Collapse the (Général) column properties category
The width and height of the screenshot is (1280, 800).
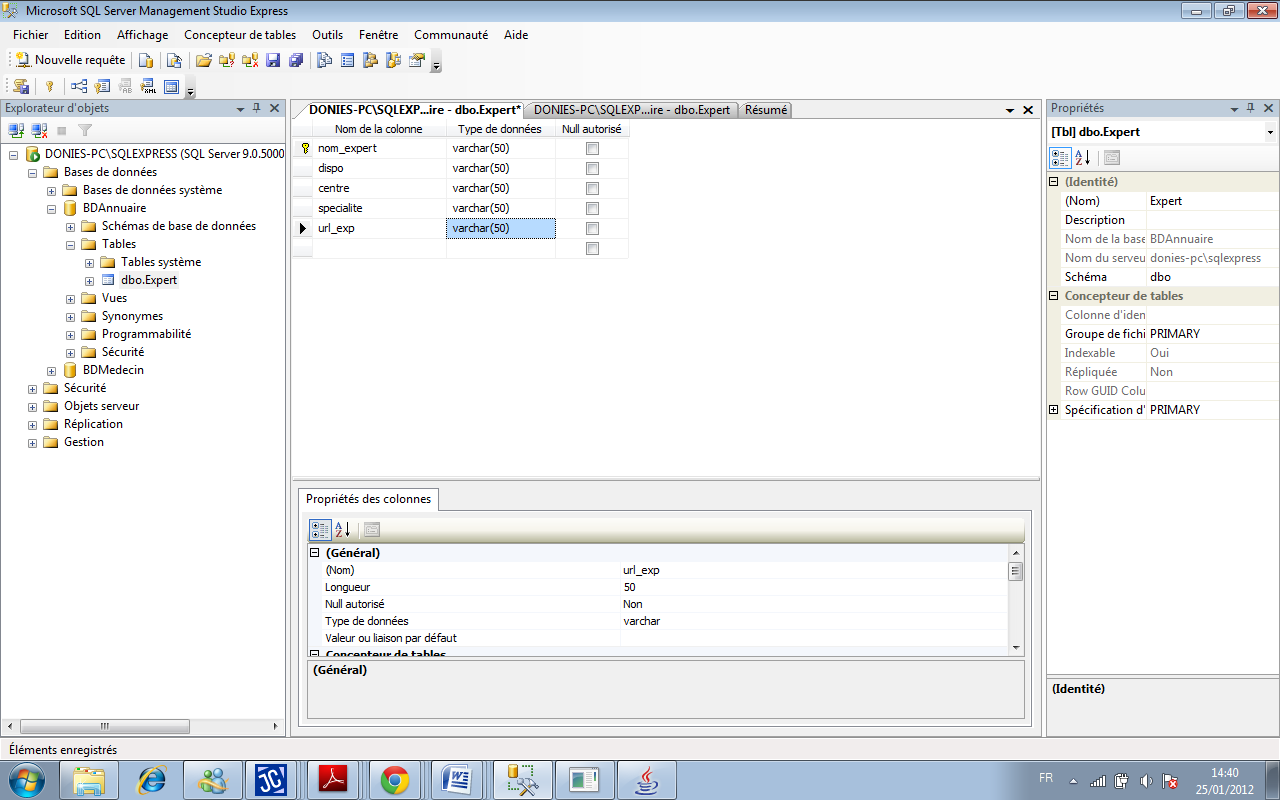point(314,553)
